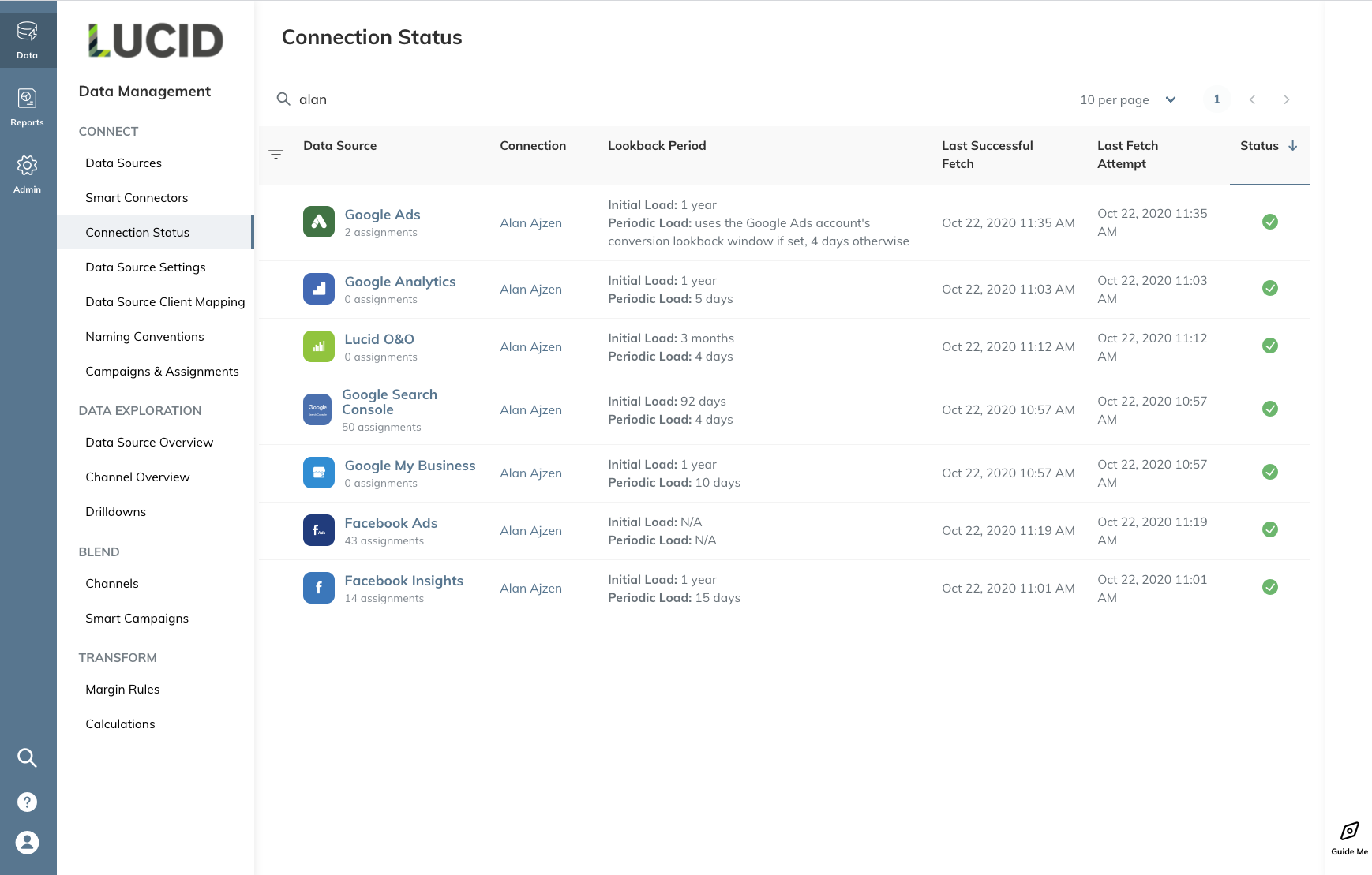Click Facebook Ads green status checkmark
Screen dimensions: 1372x875
point(1270,529)
